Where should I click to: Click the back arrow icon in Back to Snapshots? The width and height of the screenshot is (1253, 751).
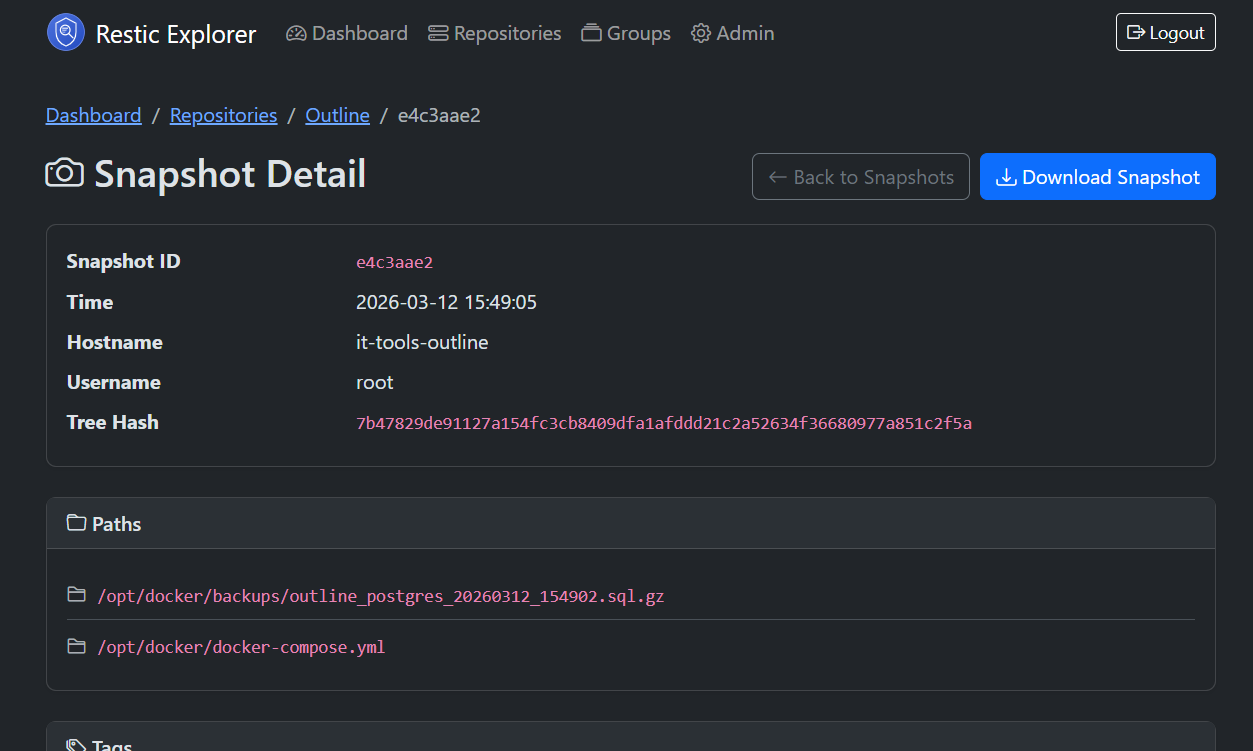tap(777, 177)
